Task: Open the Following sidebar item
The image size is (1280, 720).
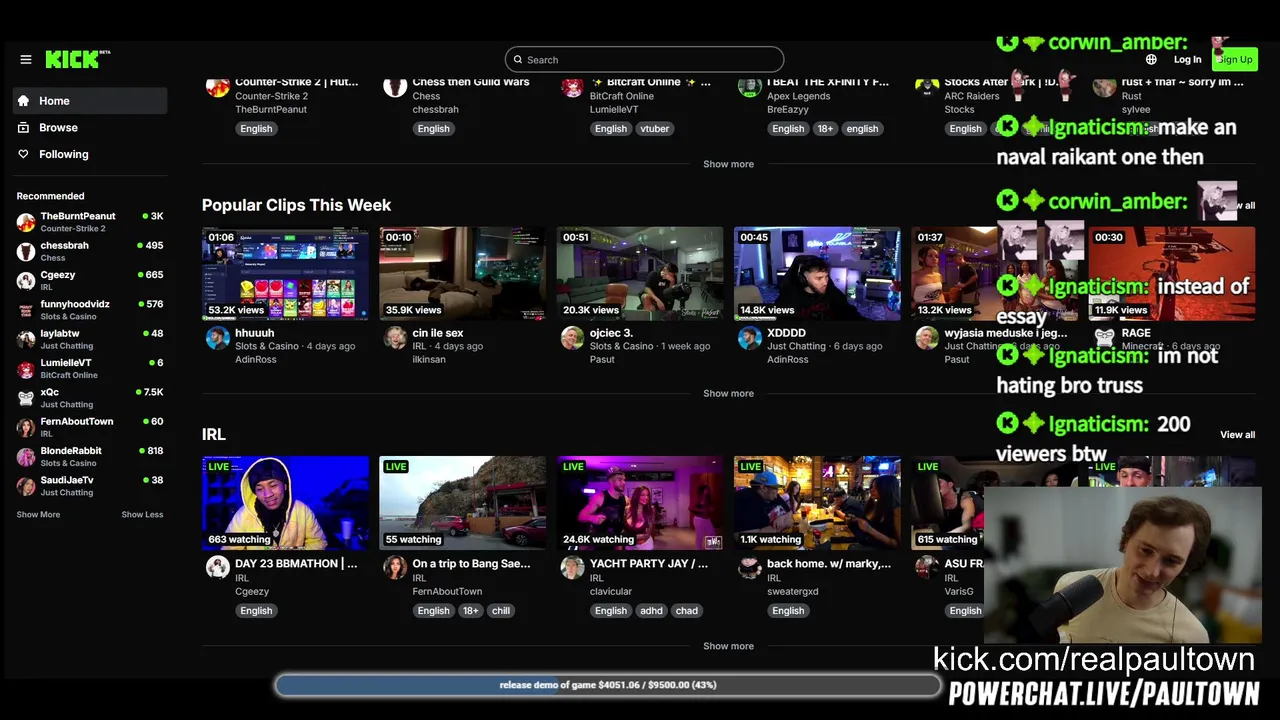Action: pyautogui.click(x=90, y=154)
